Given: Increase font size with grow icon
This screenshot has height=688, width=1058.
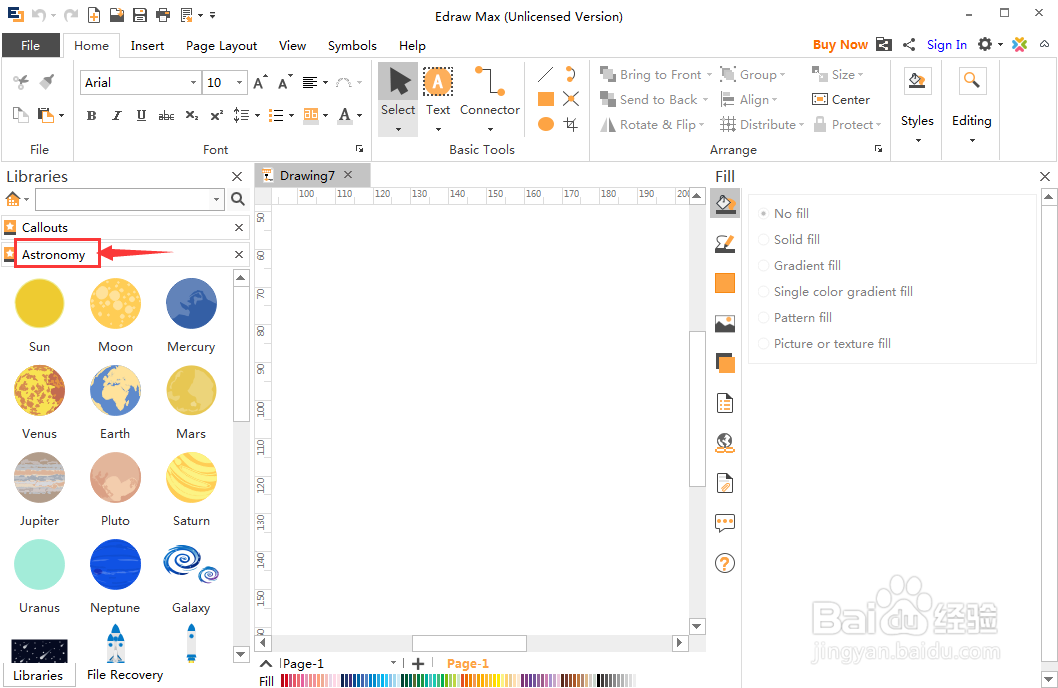Looking at the screenshot, I should coord(260,82).
